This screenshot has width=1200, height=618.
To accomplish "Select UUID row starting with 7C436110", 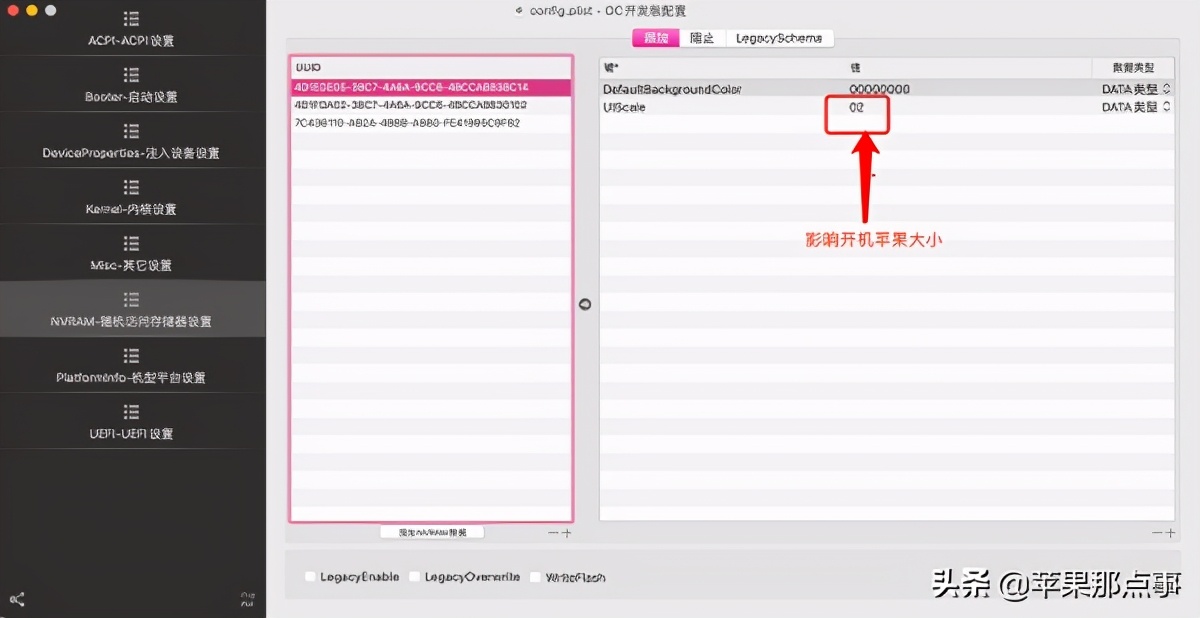I will (431, 123).
